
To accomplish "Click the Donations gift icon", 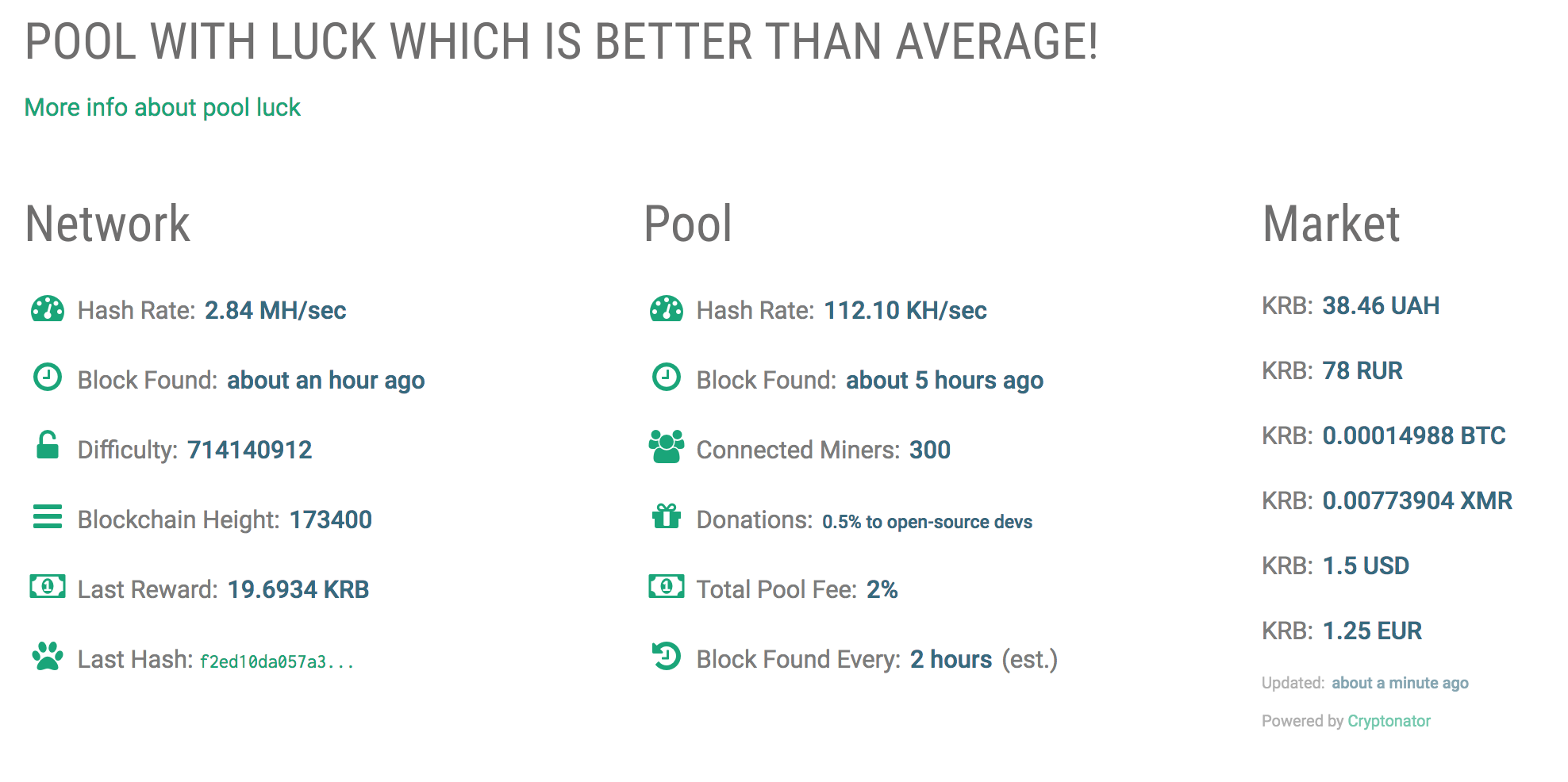I will 667,516.
